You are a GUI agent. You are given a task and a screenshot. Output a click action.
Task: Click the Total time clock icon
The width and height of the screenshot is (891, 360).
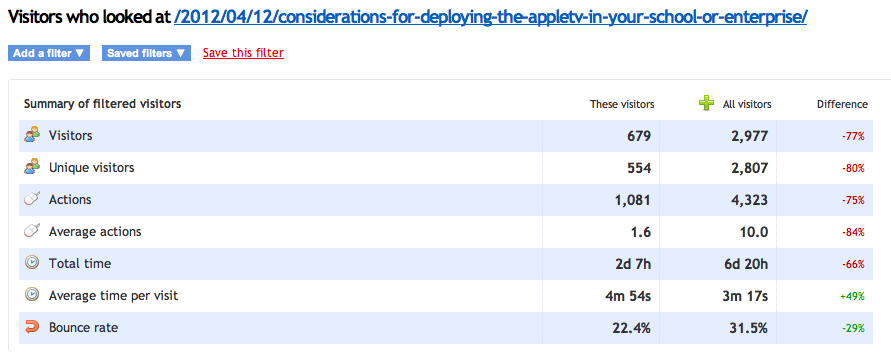[32, 263]
